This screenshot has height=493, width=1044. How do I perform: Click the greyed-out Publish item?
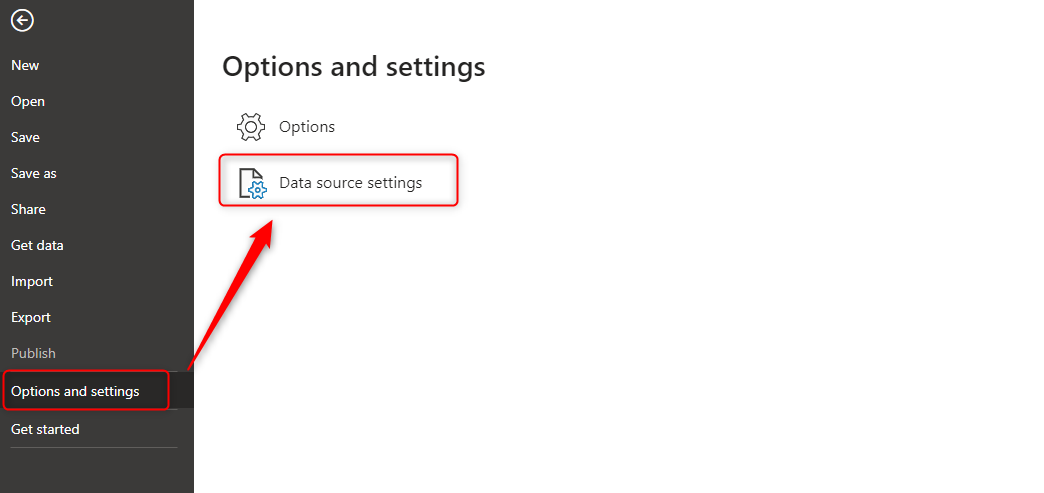point(33,353)
